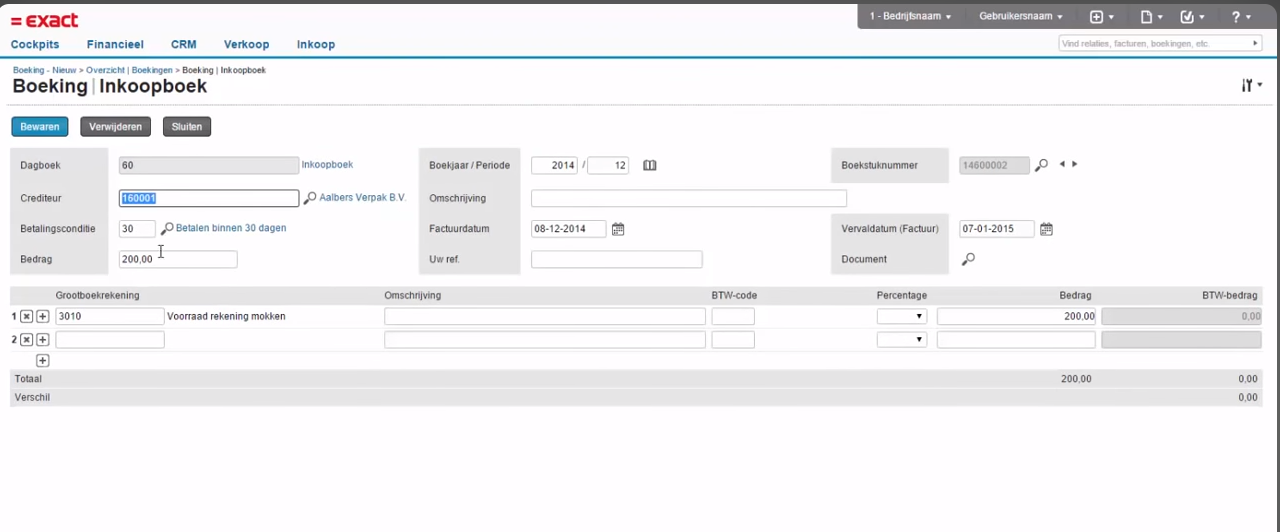Click the Verwijderen button
The height and width of the screenshot is (532, 1280).
coord(116,127)
